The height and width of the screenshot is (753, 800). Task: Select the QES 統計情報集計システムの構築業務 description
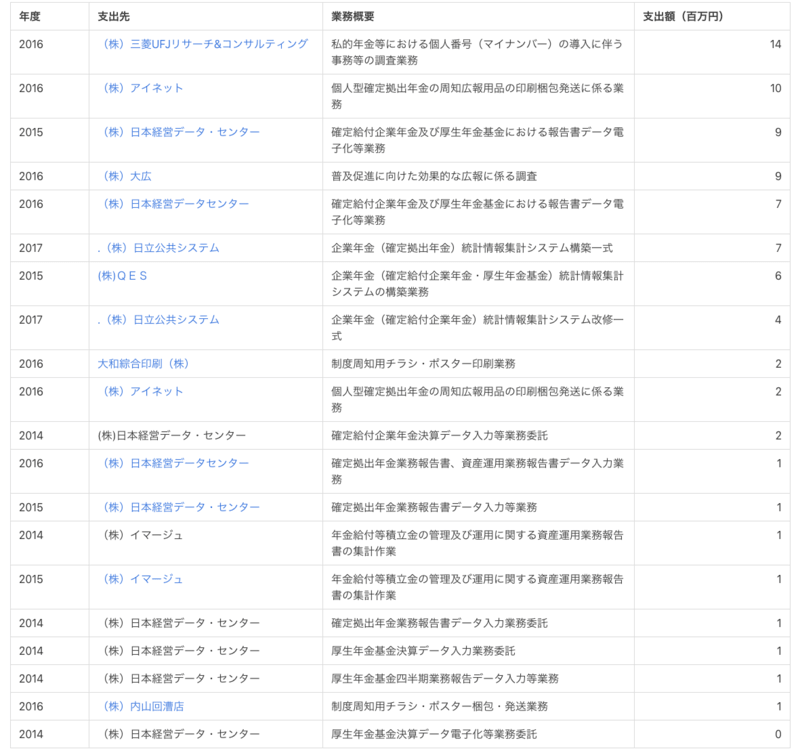pyautogui.click(x=477, y=284)
